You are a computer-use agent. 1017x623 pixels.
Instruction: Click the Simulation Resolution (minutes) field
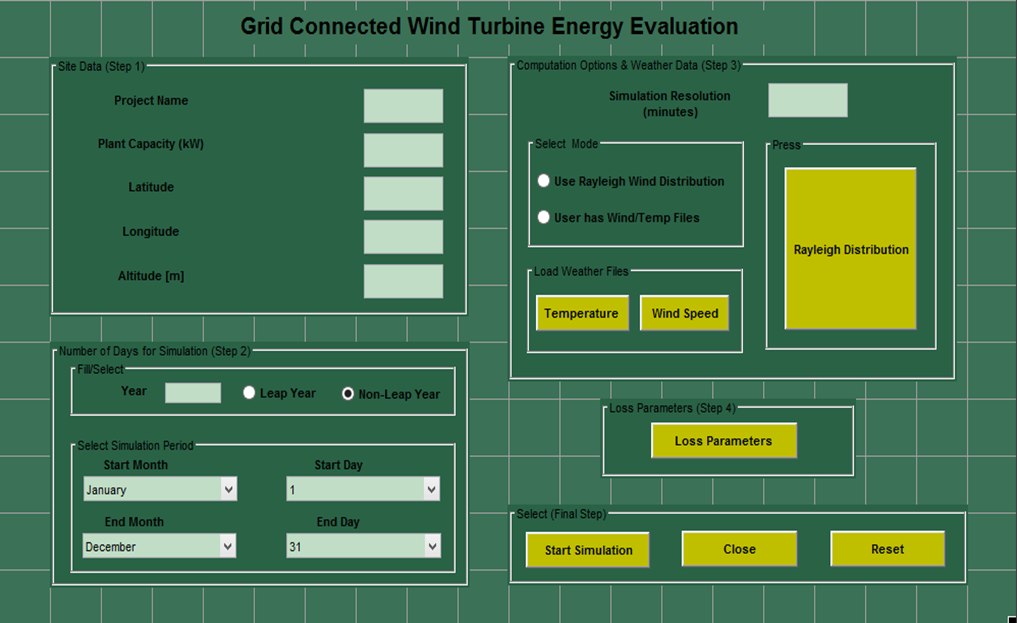(x=808, y=100)
